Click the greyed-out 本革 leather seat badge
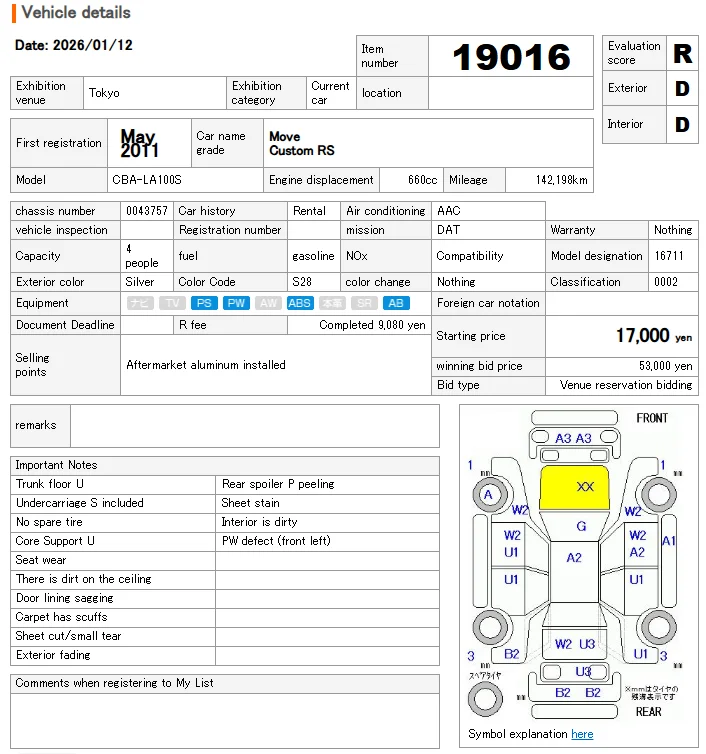This screenshot has height=754, width=706. 332,303
